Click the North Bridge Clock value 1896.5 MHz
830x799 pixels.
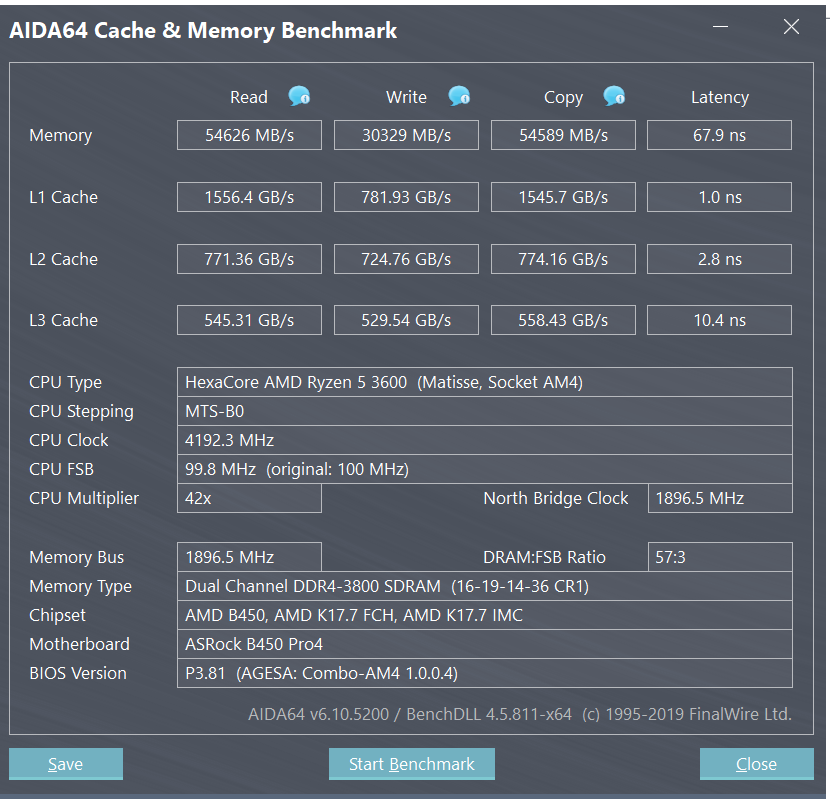(720, 498)
